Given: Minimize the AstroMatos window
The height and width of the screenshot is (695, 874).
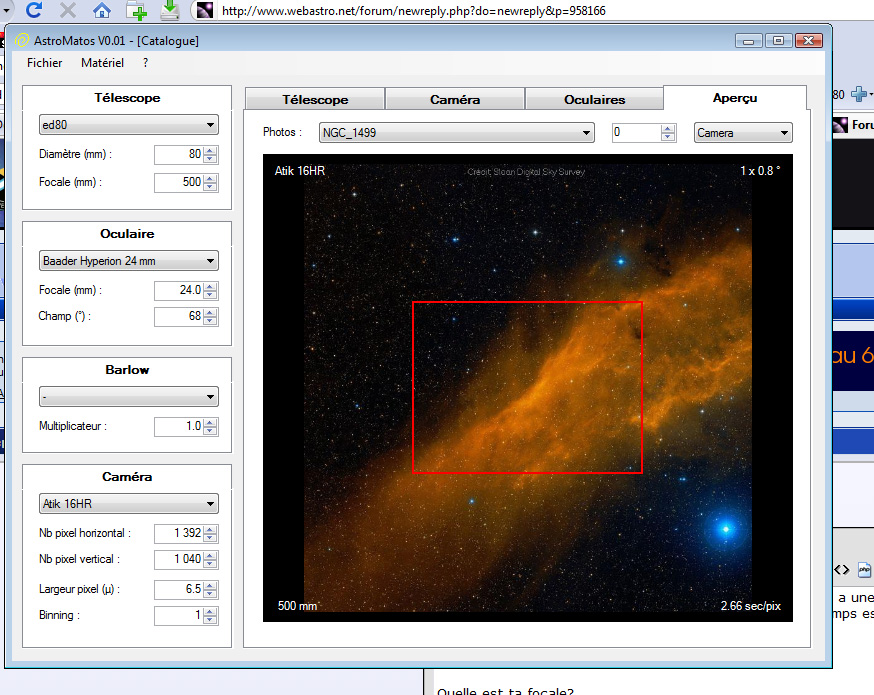Looking at the screenshot, I should 749,41.
